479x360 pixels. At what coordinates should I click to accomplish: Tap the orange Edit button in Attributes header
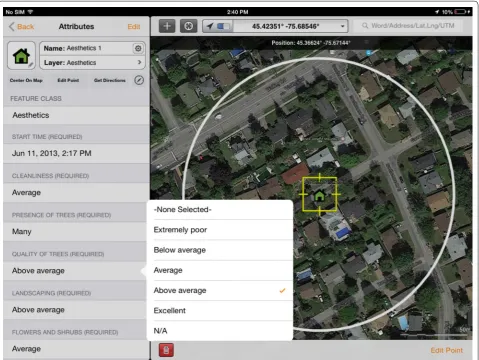pyautogui.click(x=134, y=27)
